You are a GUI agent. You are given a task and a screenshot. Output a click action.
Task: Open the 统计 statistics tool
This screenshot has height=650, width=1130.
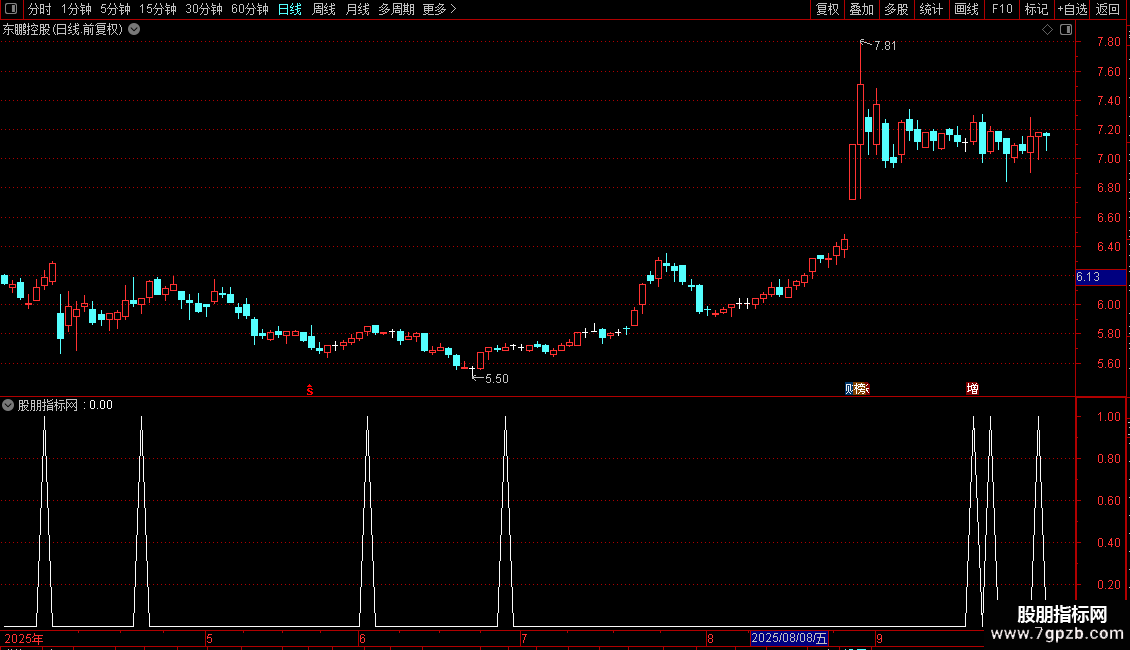point(931,9)
